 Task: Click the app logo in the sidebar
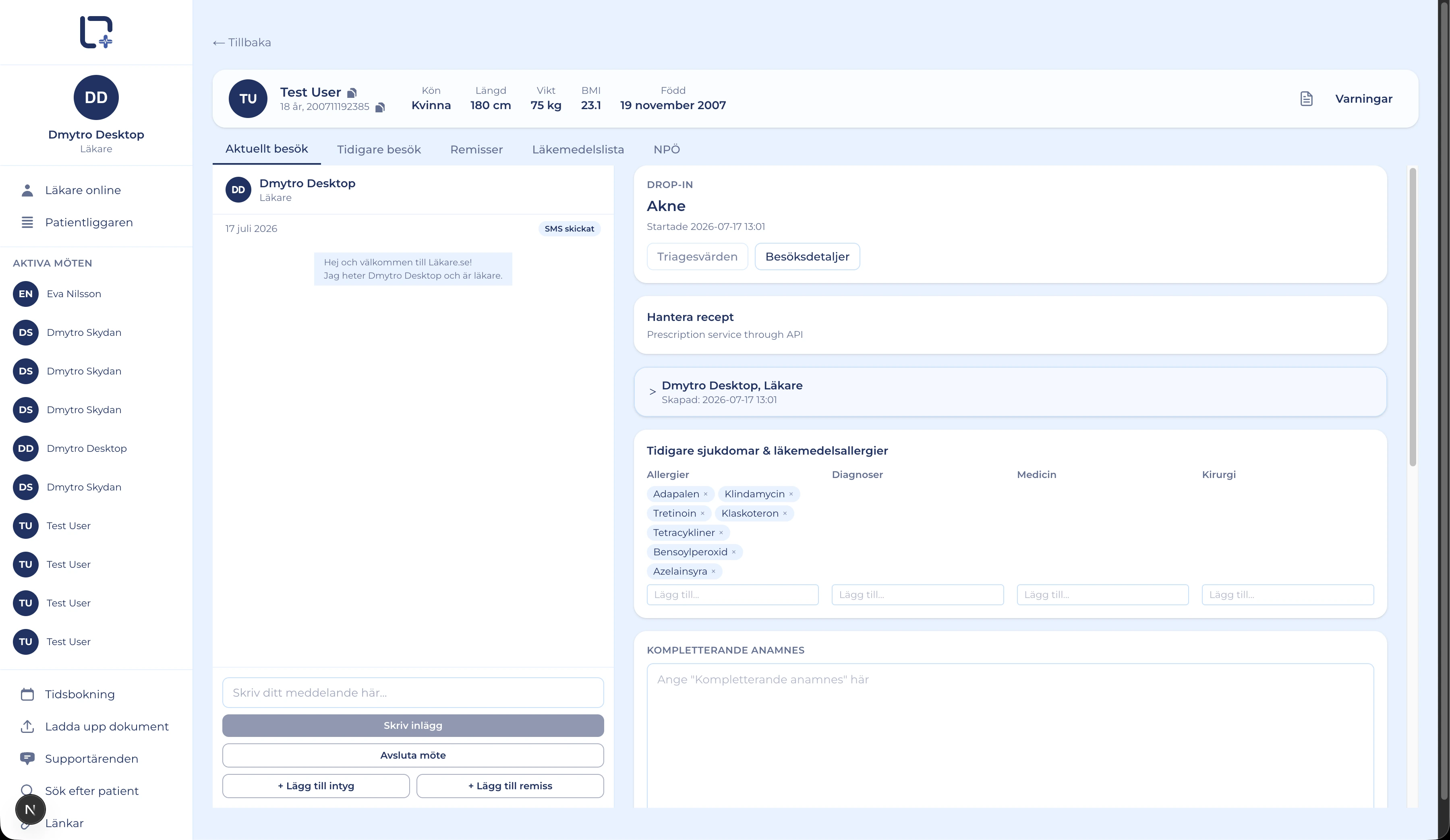point(96,32)
